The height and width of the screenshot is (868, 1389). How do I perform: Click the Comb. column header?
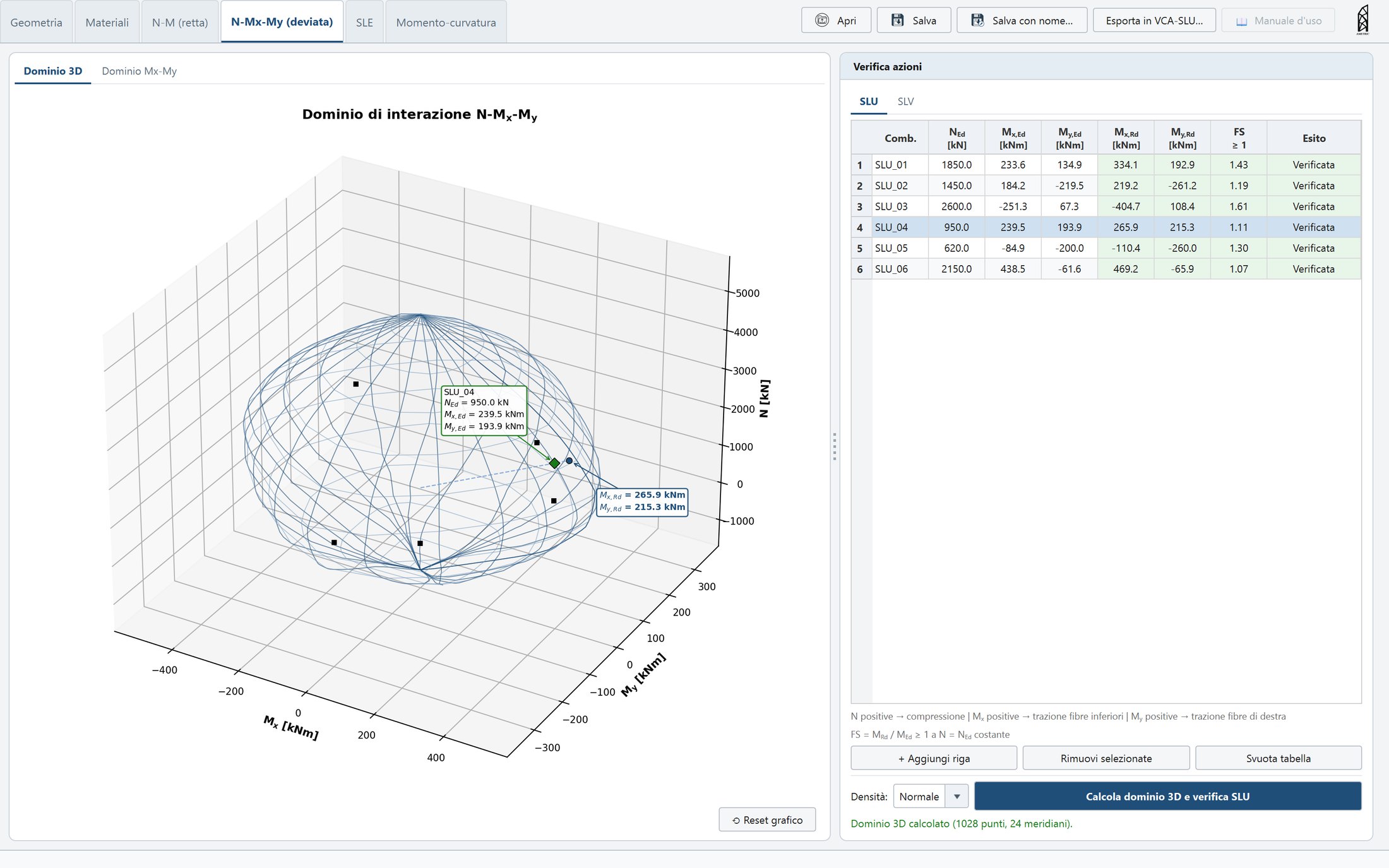(x=900, y=138)
